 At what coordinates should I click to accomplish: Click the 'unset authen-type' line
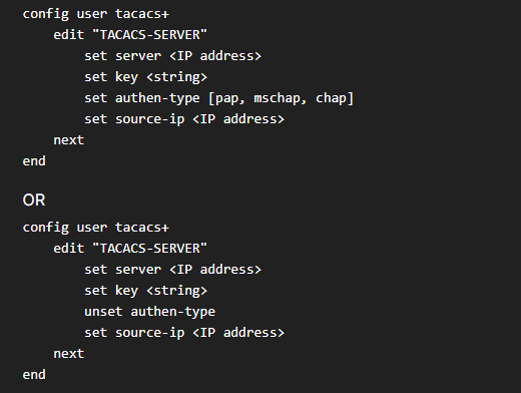click(150, 312)
